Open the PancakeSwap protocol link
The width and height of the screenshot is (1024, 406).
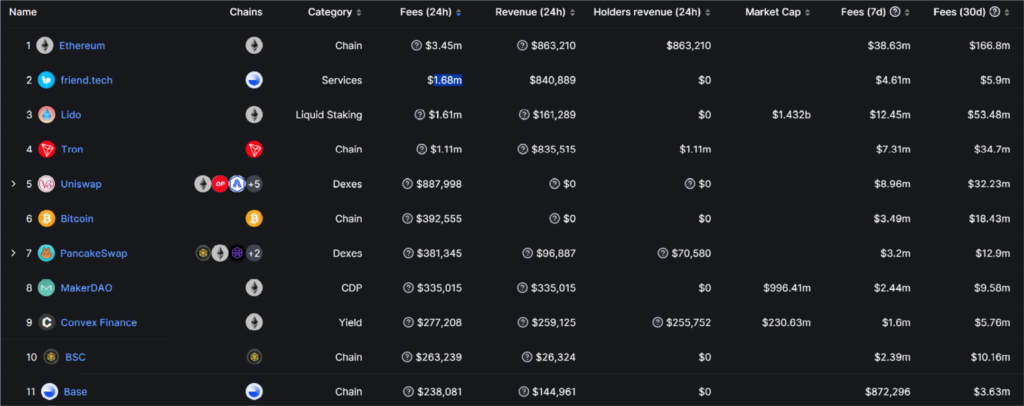94,253
